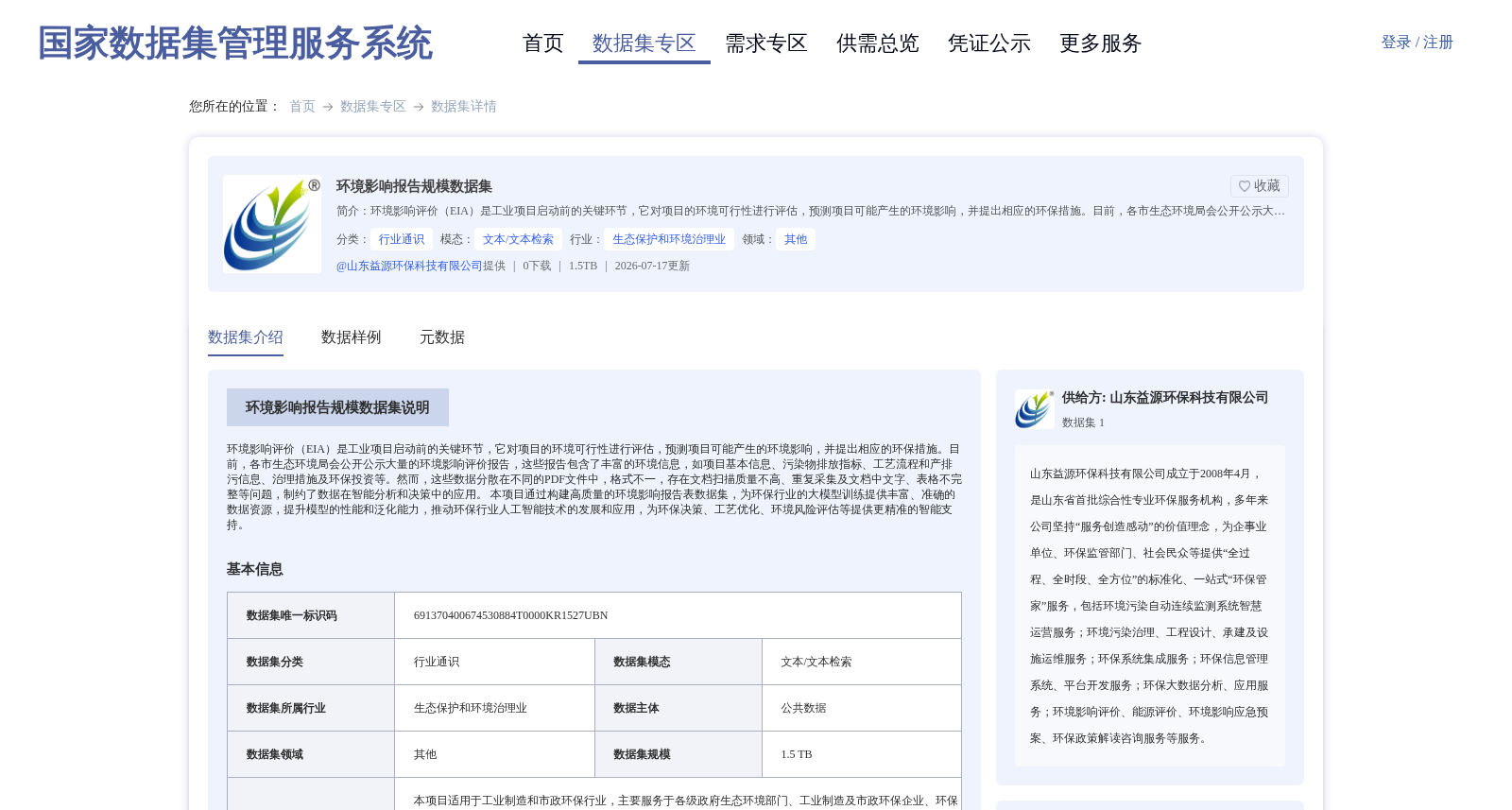
Task: Click the 登录 / 注册 link
Action: pos(1417,43)
